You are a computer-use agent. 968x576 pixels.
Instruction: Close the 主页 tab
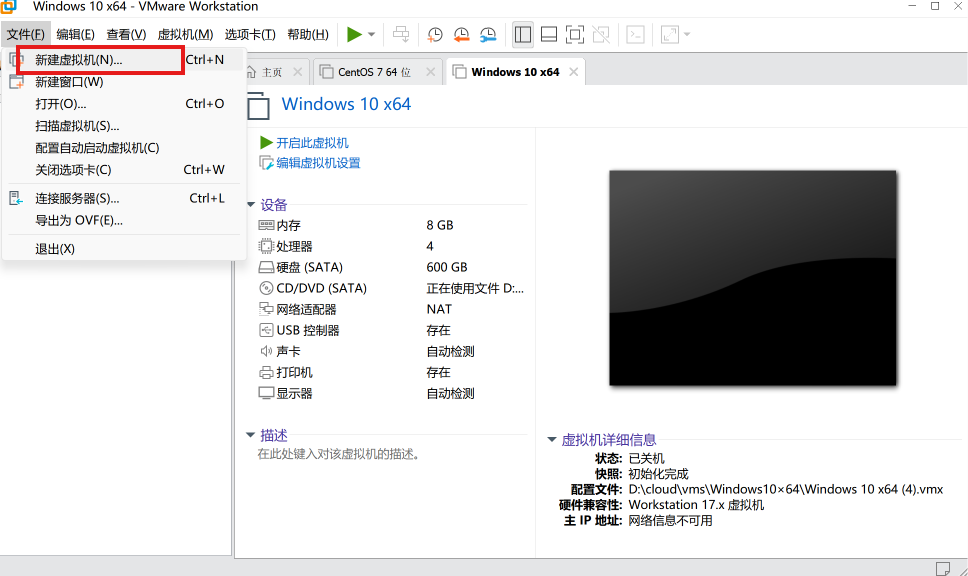point(298,72)
